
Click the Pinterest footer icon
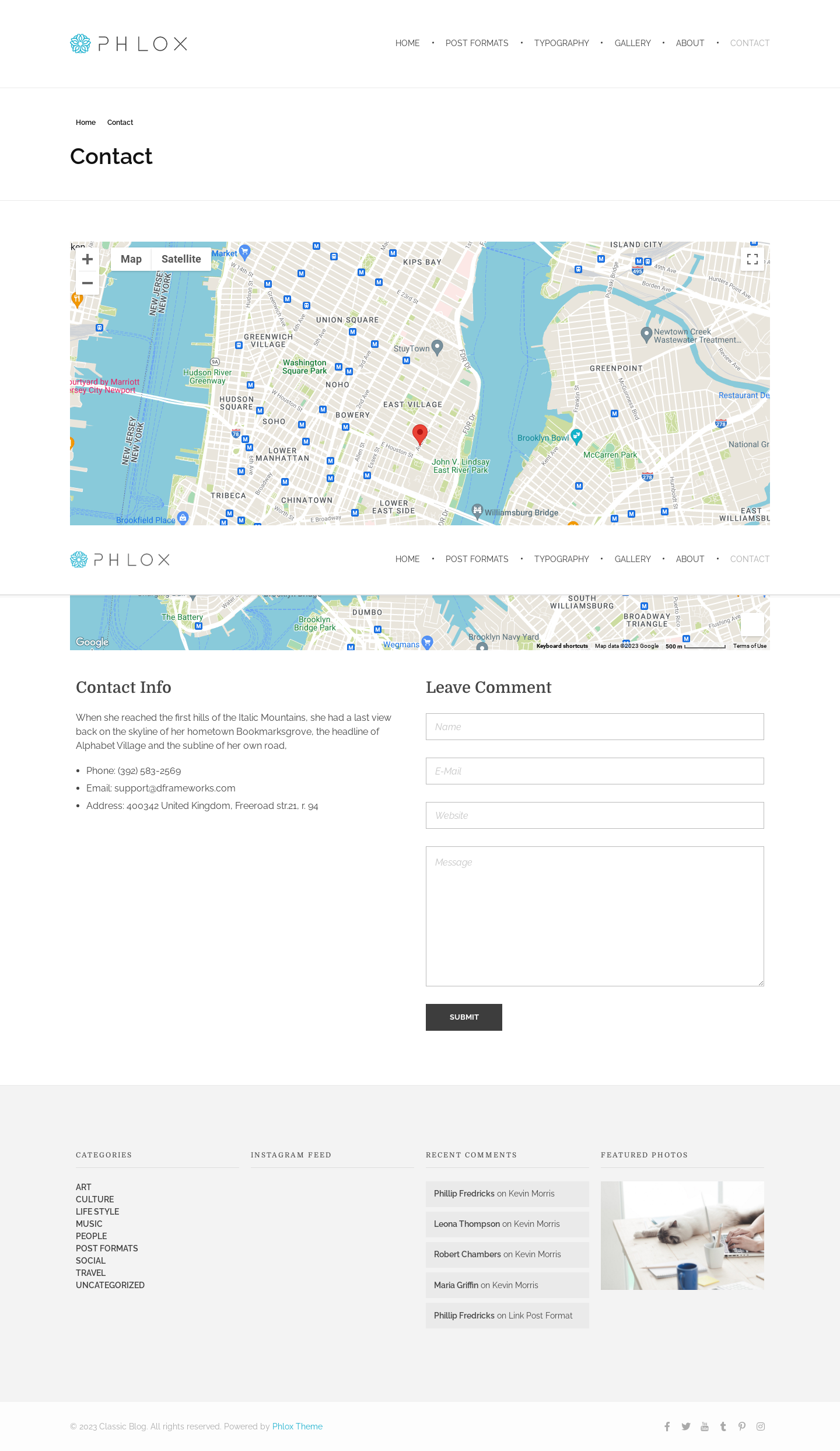pos(742,1426)
